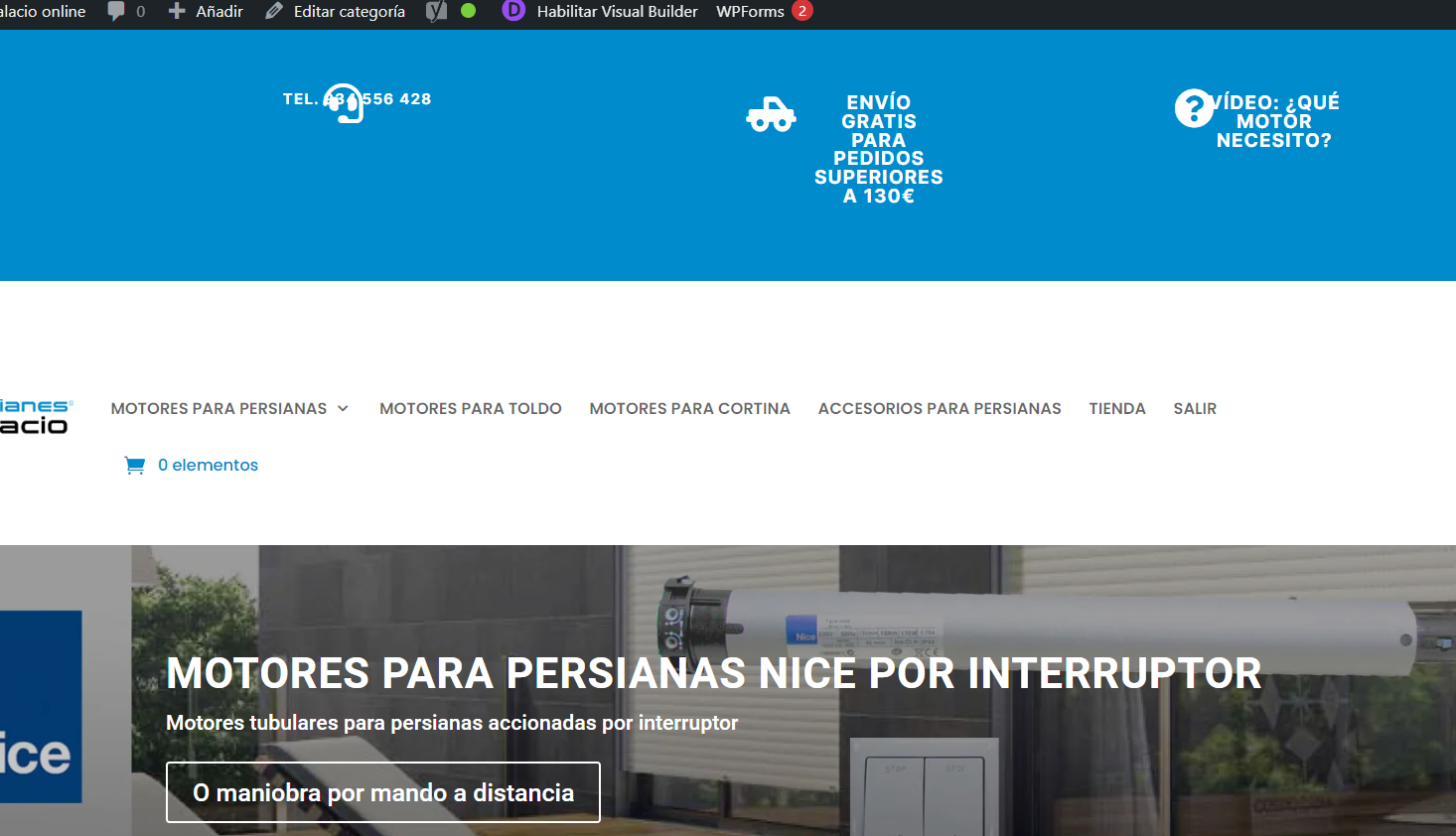Click the headset phone support icon
1456x836 pixels.
click(345, 103)
